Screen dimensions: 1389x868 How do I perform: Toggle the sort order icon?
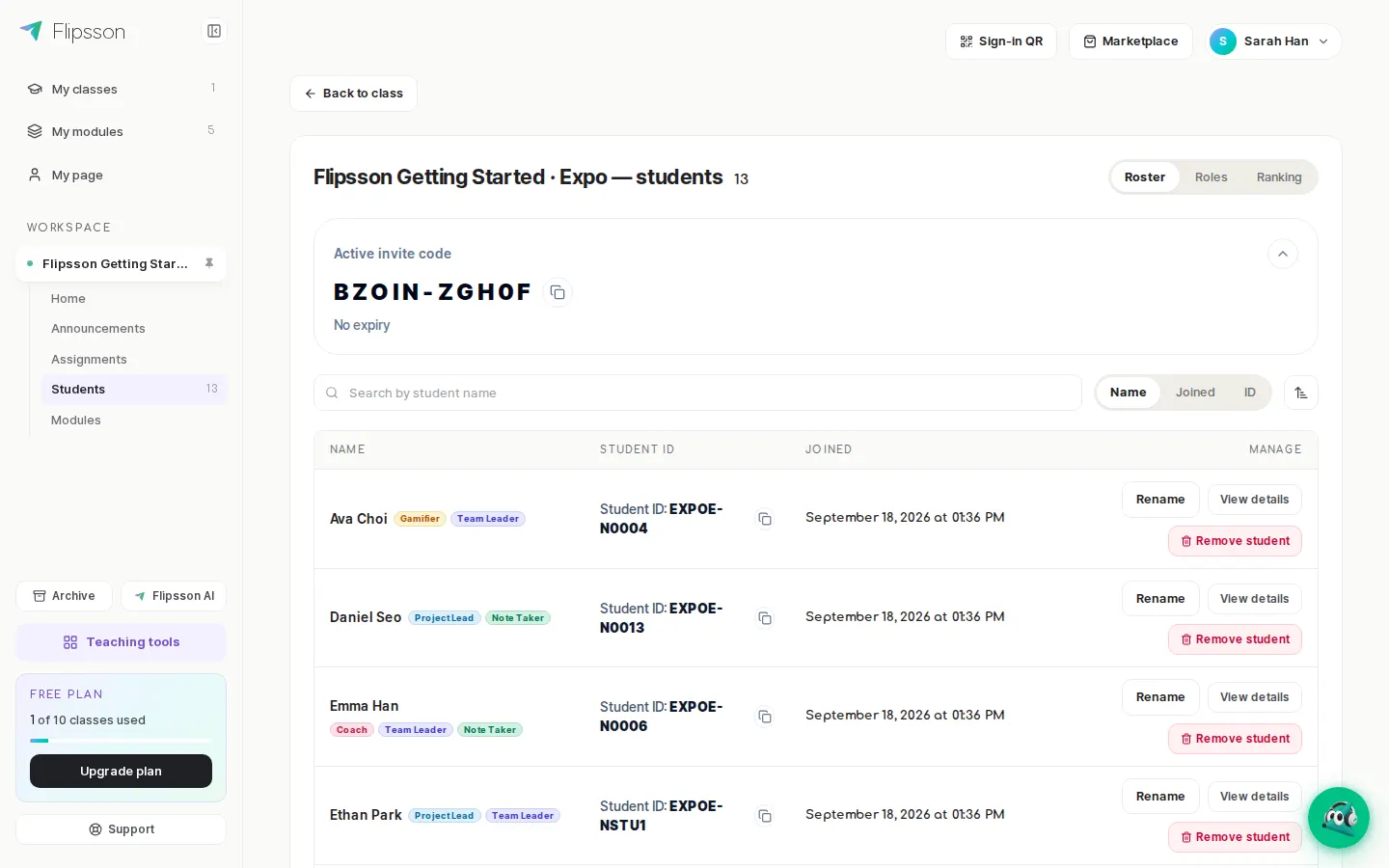tap(1301, 393)
